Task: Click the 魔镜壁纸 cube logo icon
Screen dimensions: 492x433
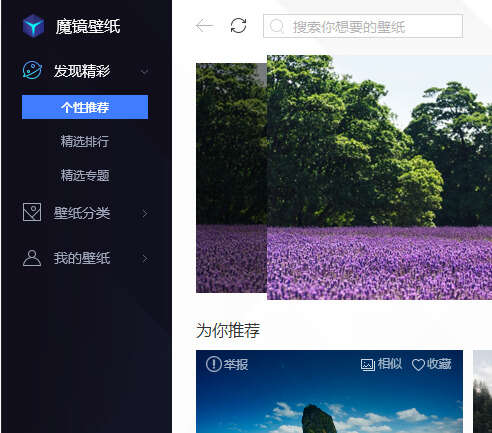Action: [33, 26]
